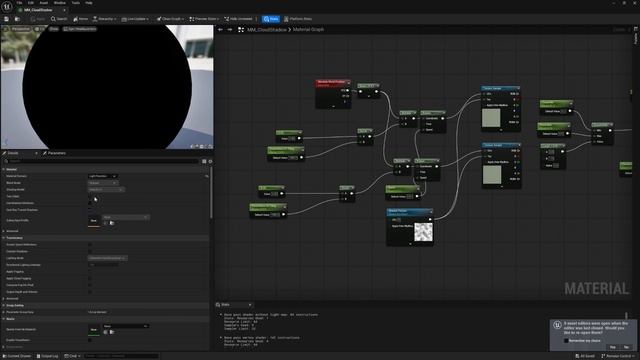
Task: Save the material with the save icon
Action: 7,19
